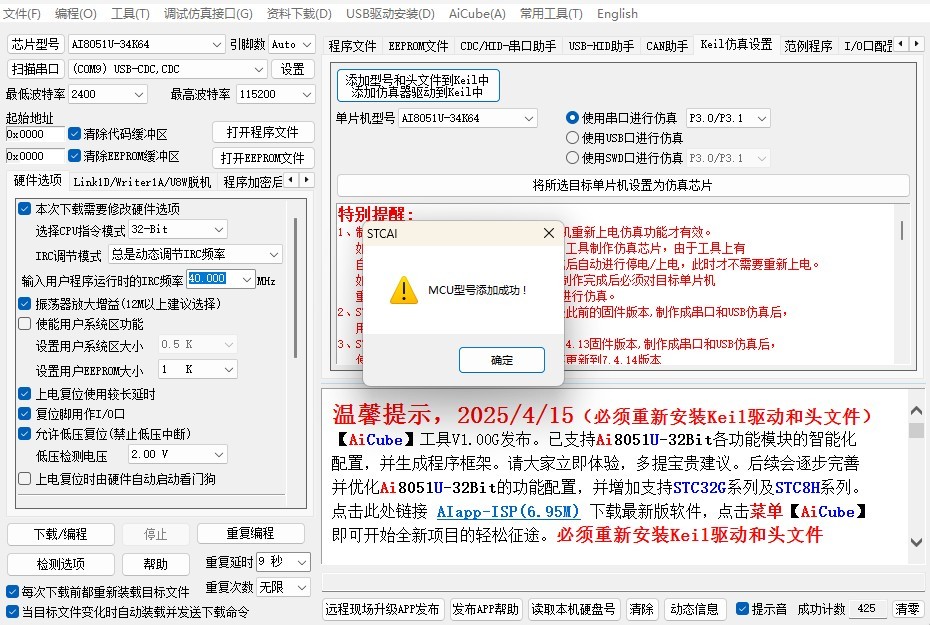Screen dimensions: 930x625
Task: Expand the 串口仿真 P3.0/P3.1 dropdown
Action: pos(762,119)
